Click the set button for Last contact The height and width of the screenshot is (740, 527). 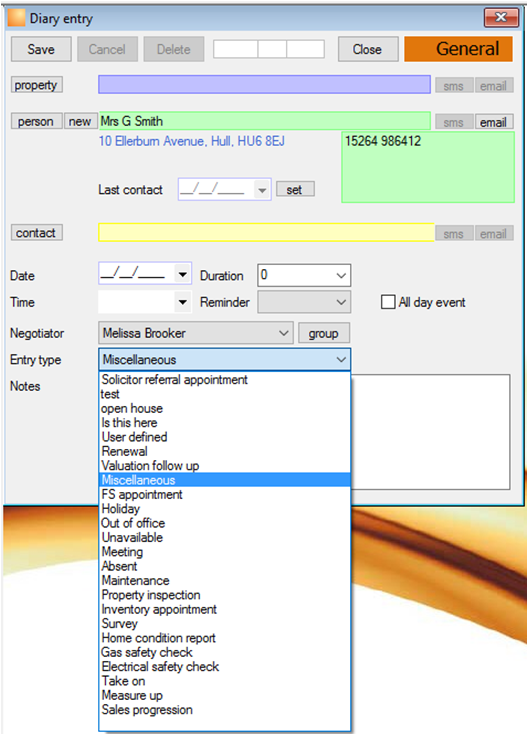[295, 190]
